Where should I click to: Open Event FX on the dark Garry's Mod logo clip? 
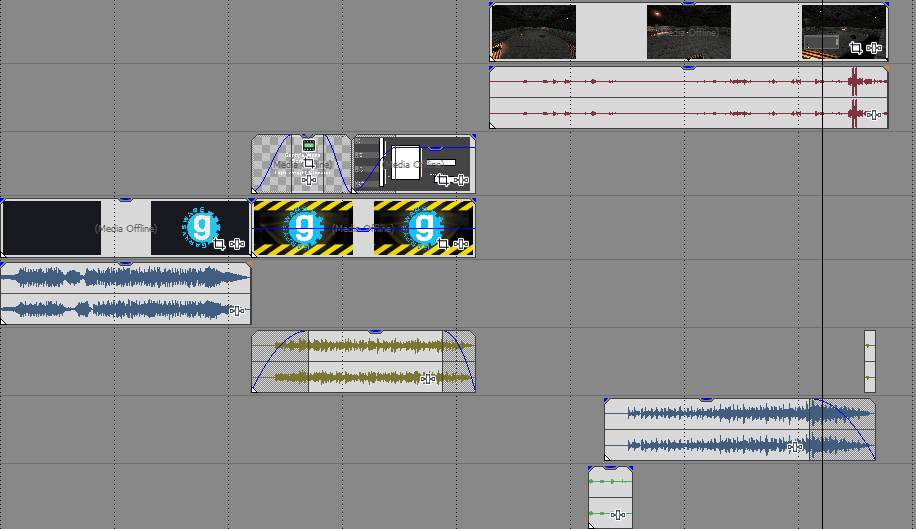click(237, 244)
